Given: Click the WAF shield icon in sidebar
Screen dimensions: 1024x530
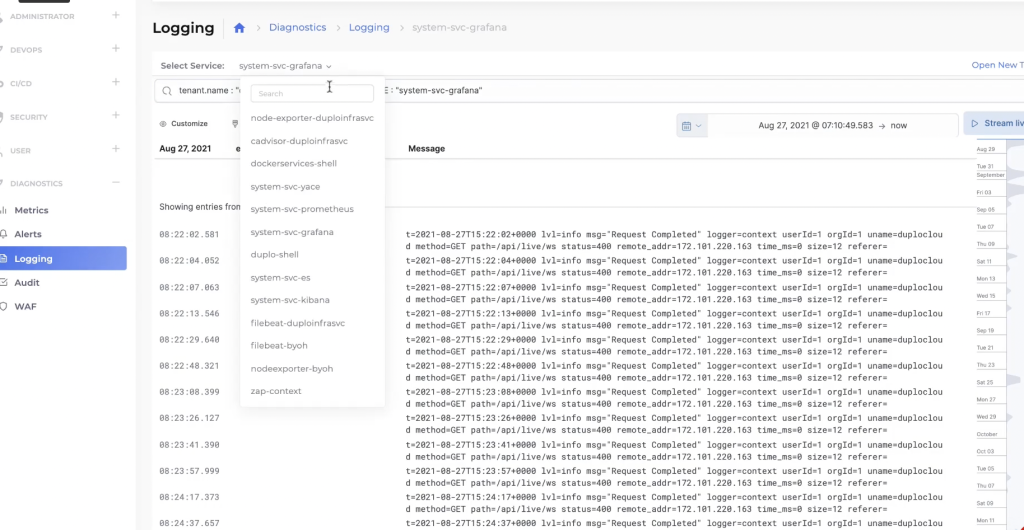Looking at the screenshot, I should click(5, 306).
